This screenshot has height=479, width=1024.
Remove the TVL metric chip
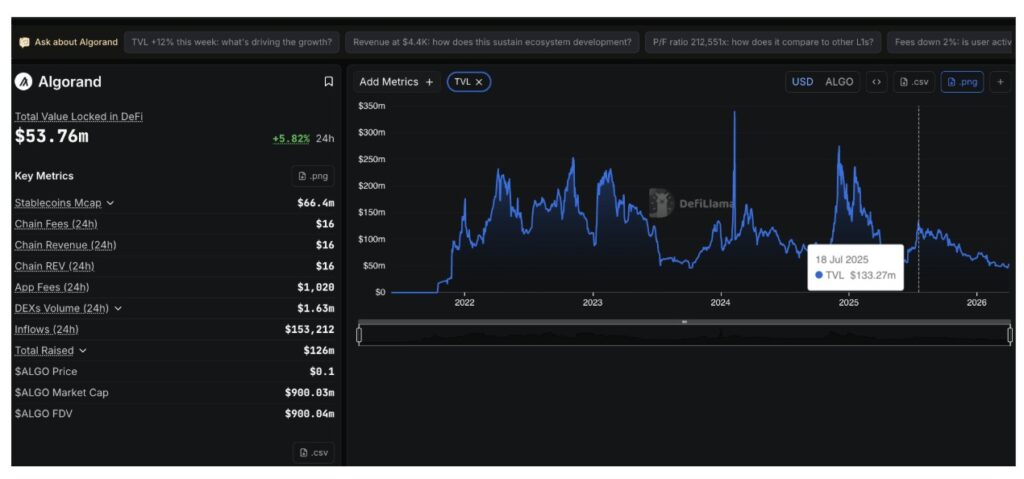pos(479,82)
